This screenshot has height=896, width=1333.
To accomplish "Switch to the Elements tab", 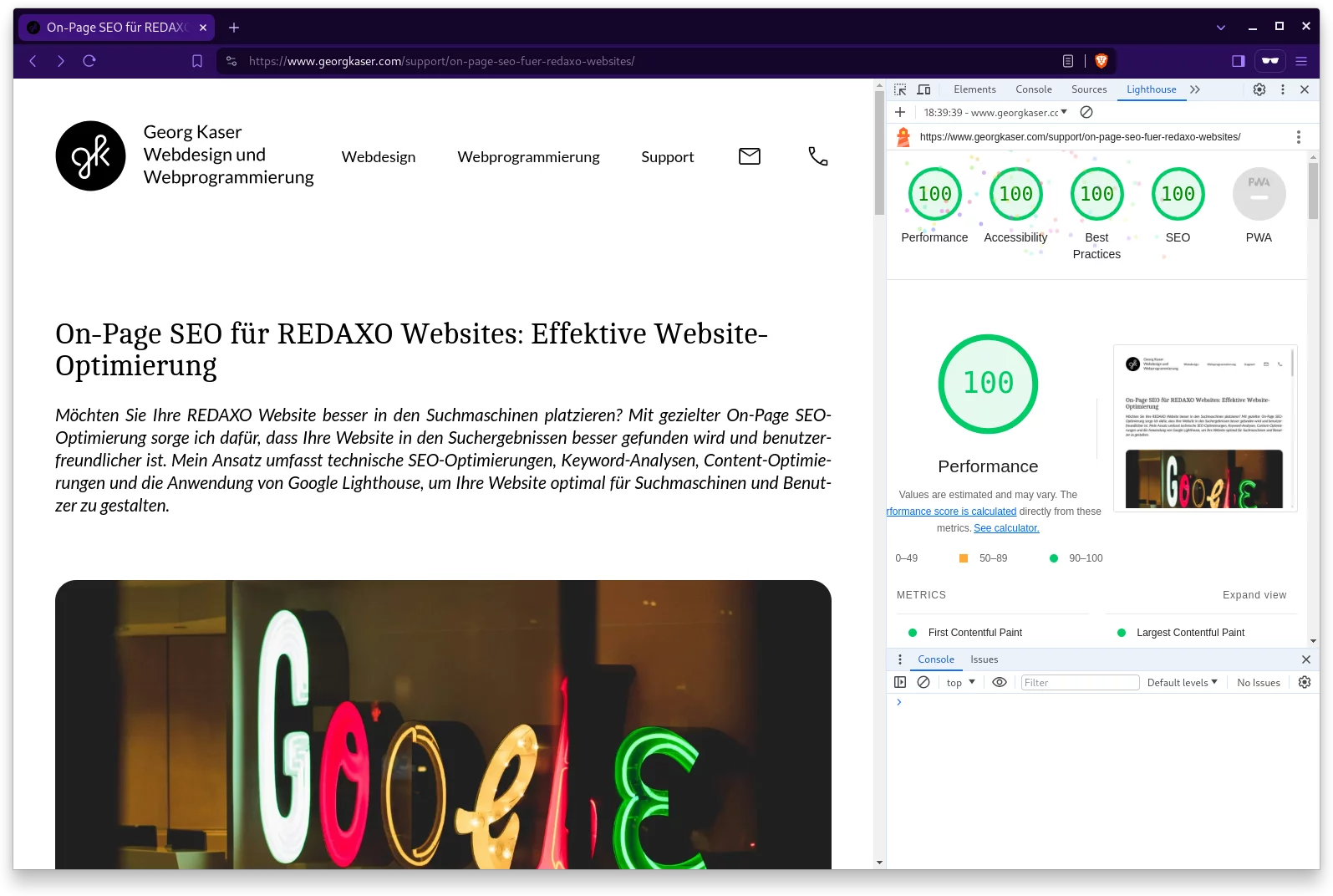I will click(x=974, y=89).
